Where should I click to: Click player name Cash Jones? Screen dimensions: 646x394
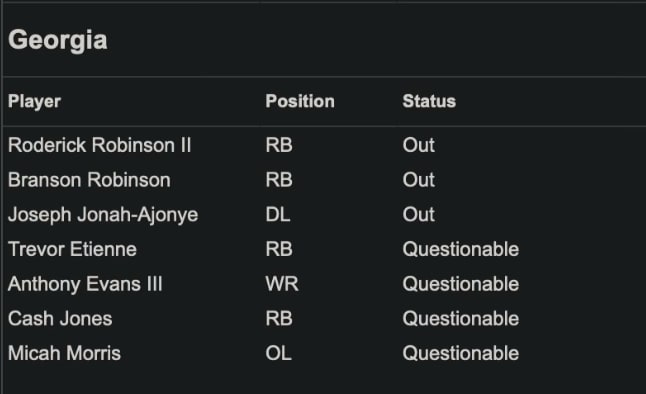60,319
